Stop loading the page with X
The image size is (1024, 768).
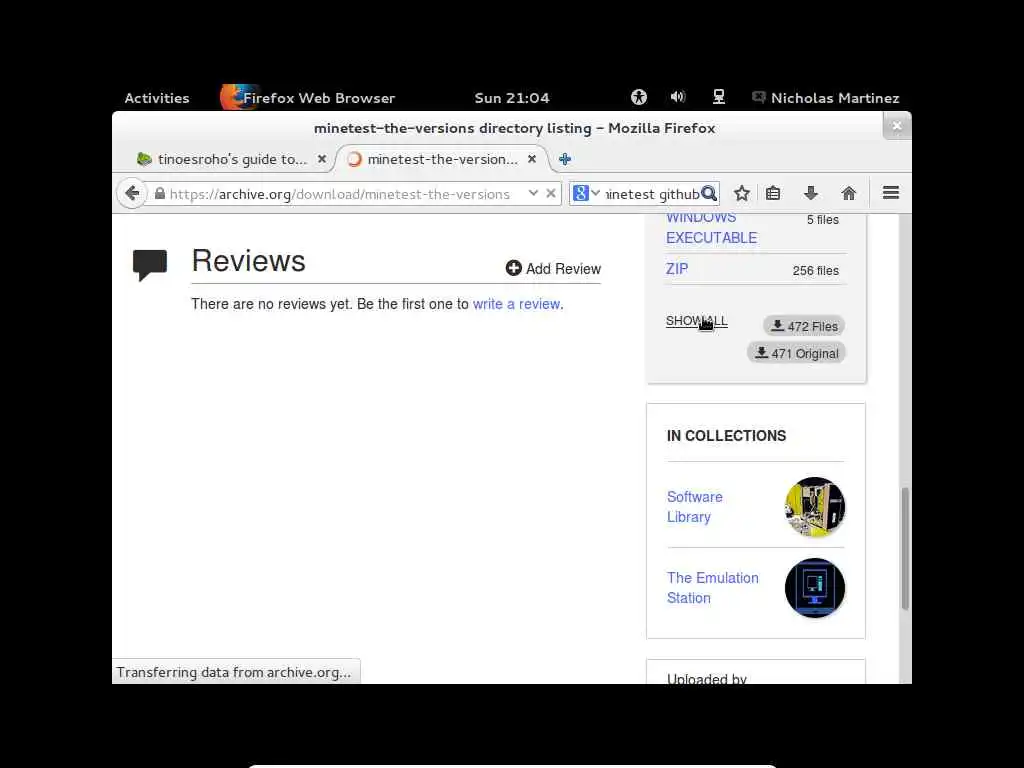pyautogui.click(x=551, y=193)
